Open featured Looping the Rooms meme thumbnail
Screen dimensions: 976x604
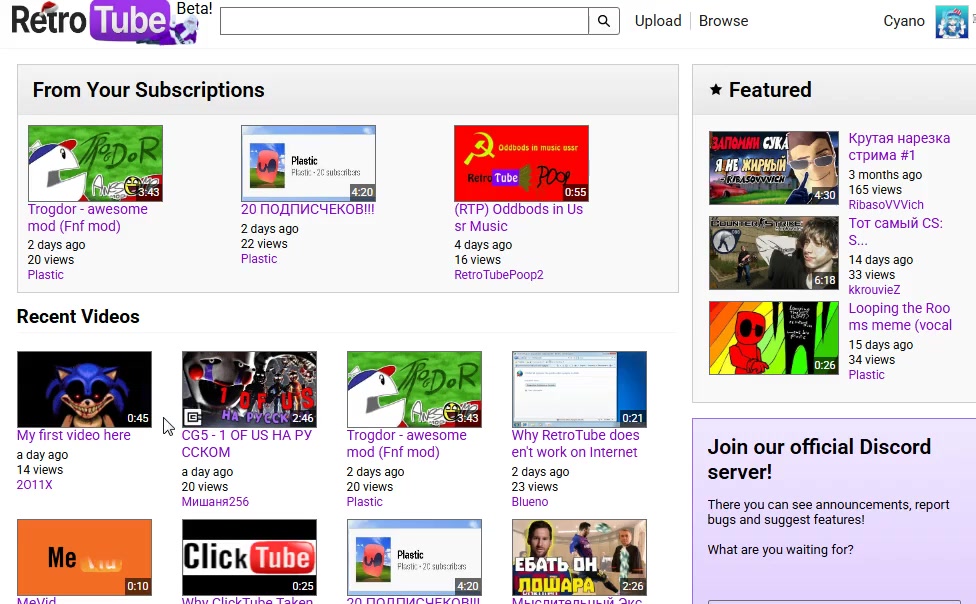774,338
